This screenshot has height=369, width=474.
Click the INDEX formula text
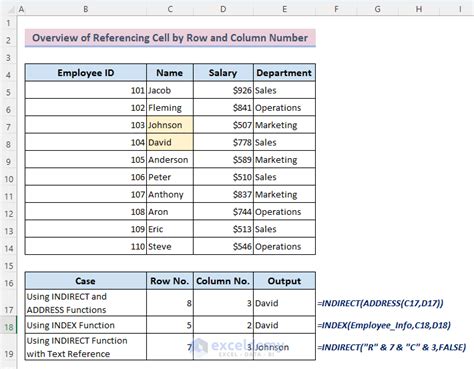tap(384, 325)
